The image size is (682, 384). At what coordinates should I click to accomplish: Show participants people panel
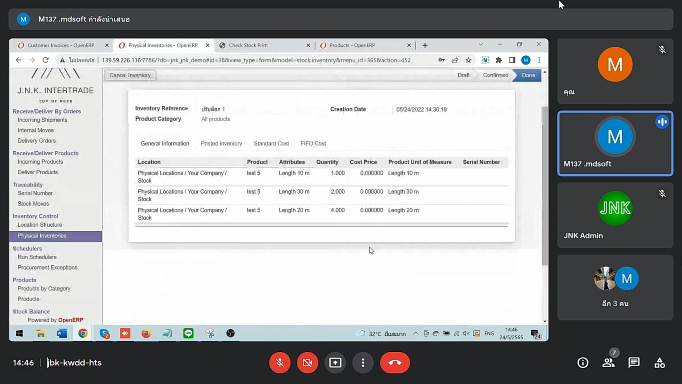(x=608, y=362)
